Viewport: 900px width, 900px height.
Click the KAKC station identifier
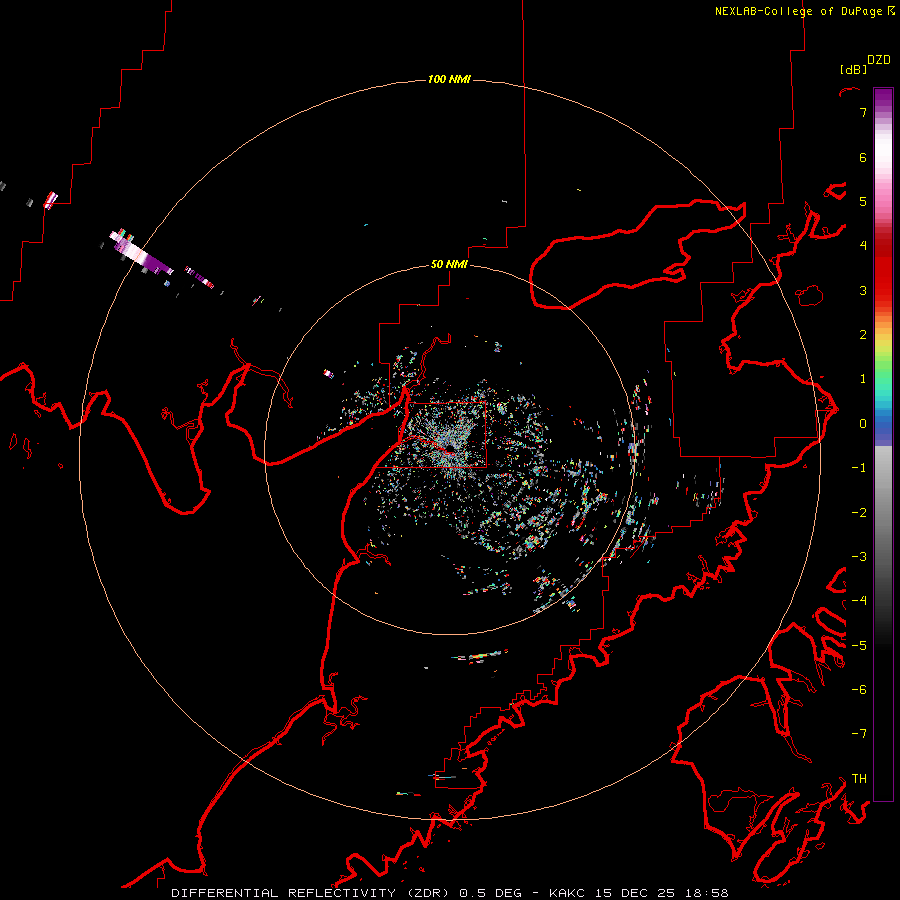(x=567, y=893)
